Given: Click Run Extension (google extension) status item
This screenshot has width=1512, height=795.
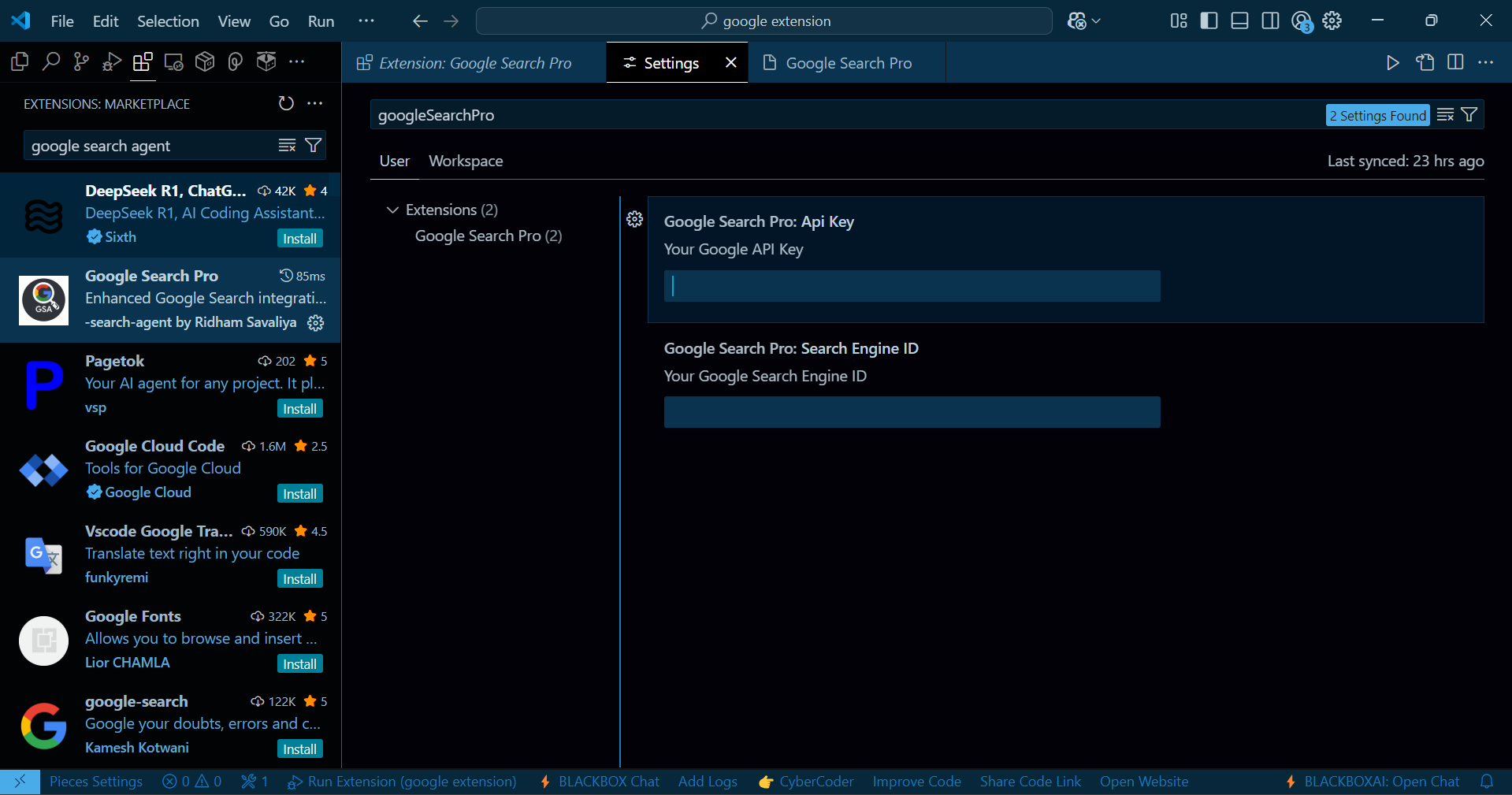Looking at the screenshot, I should 402,782.
